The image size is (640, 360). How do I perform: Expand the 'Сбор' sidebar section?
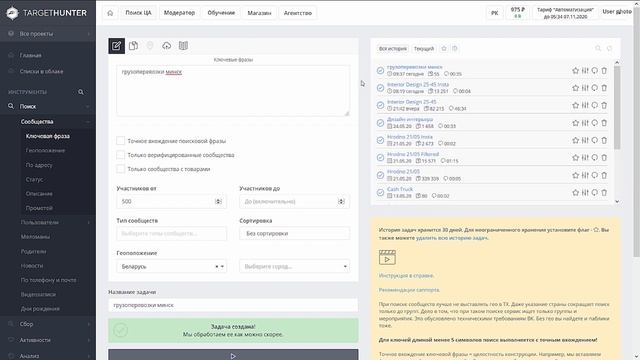[x=48, y=324]
